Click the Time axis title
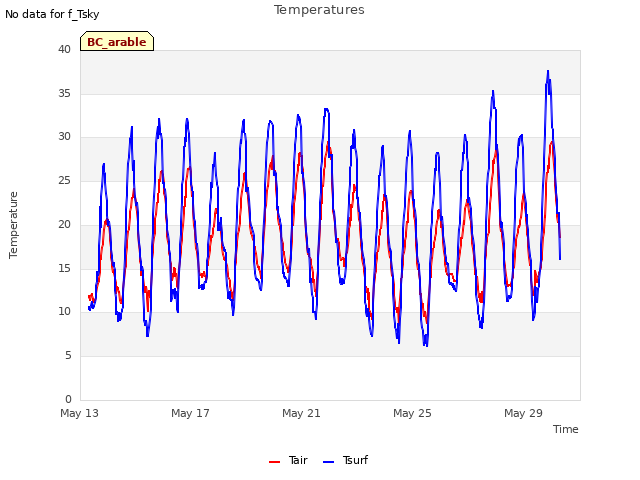This screenshot has height=480, width=640. [x=566, y=429]
